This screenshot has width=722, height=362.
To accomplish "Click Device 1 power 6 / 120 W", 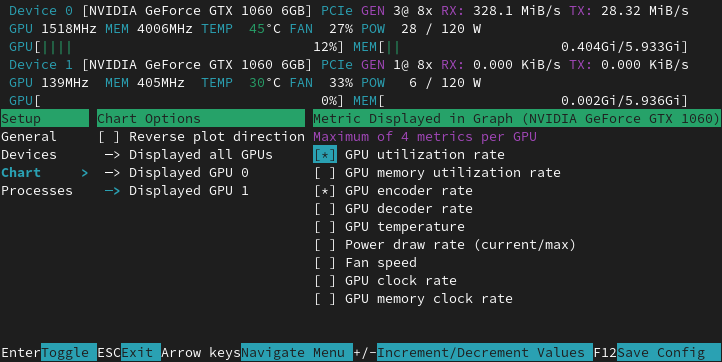I will 445,83.
